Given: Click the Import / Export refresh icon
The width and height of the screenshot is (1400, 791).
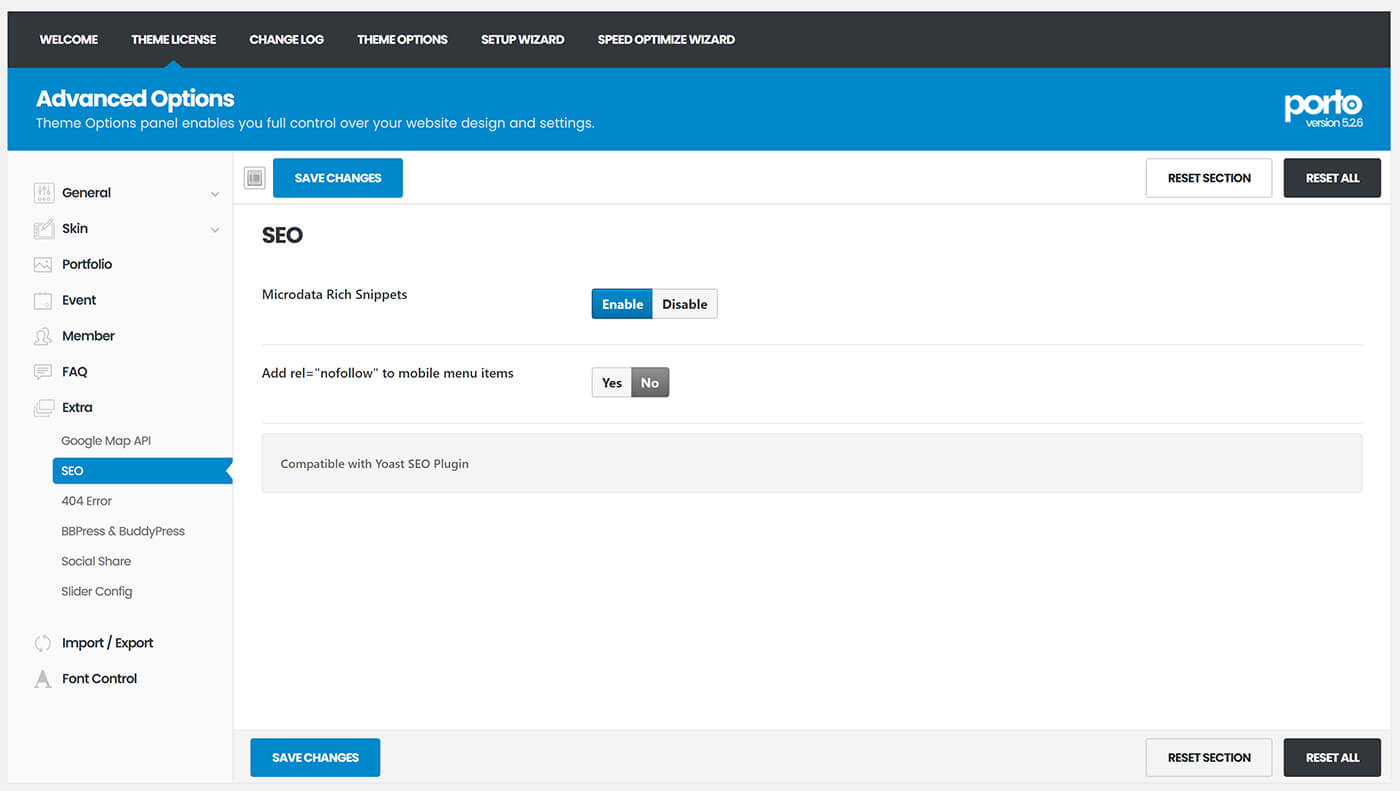Looking at the screenshot, I should (43, 644).
